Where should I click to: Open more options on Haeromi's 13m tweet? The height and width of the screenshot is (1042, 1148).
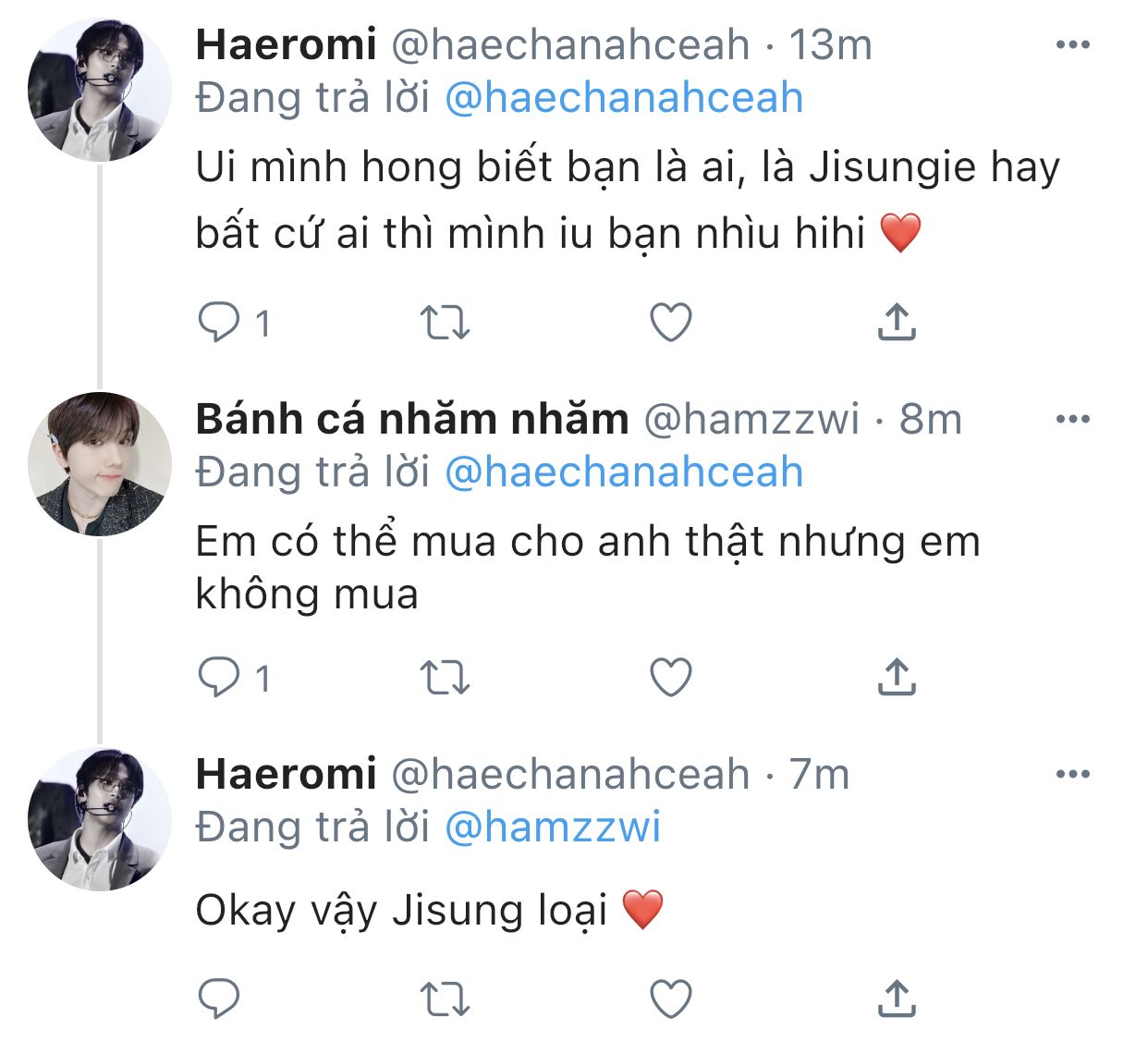coord(1072,44)
